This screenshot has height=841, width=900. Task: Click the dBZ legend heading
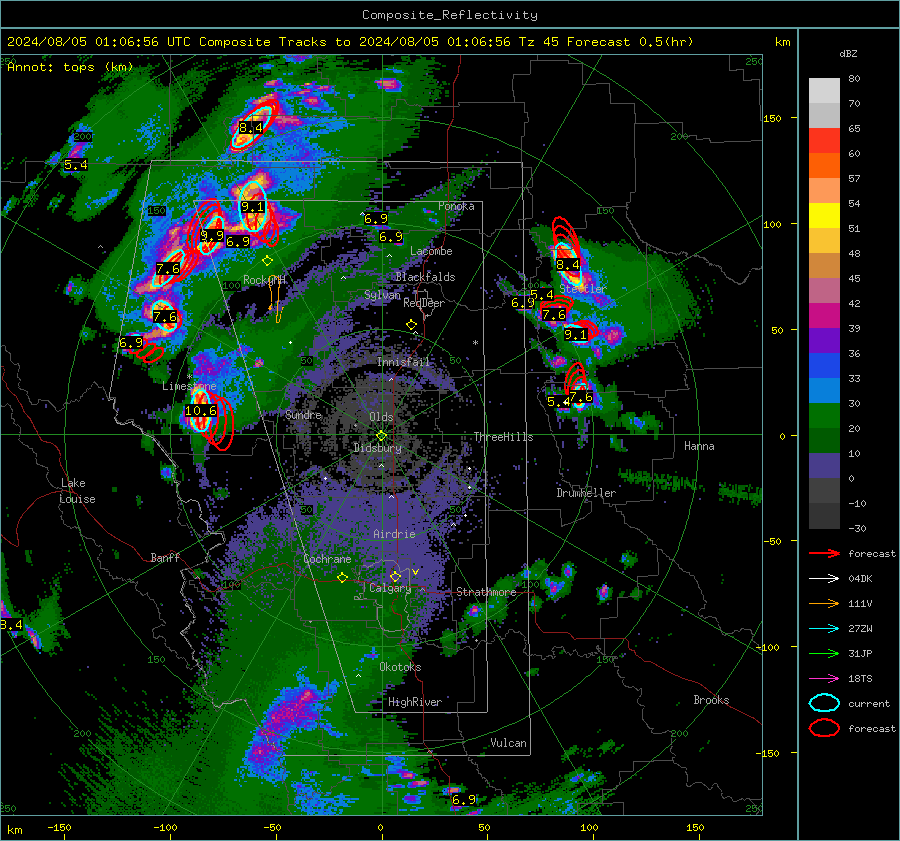(x=848, y=54)
